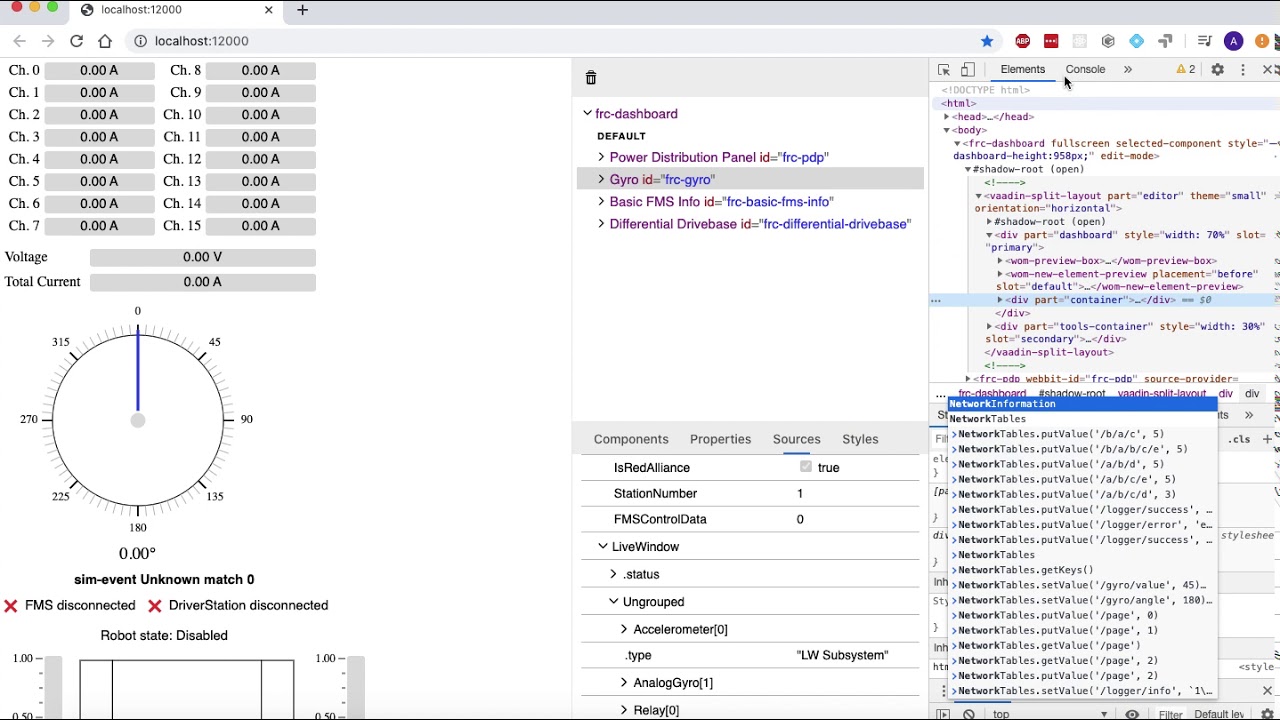Expand Accelerometer[0] source entry
This screenshot has width=1280, height=720.
624,629
